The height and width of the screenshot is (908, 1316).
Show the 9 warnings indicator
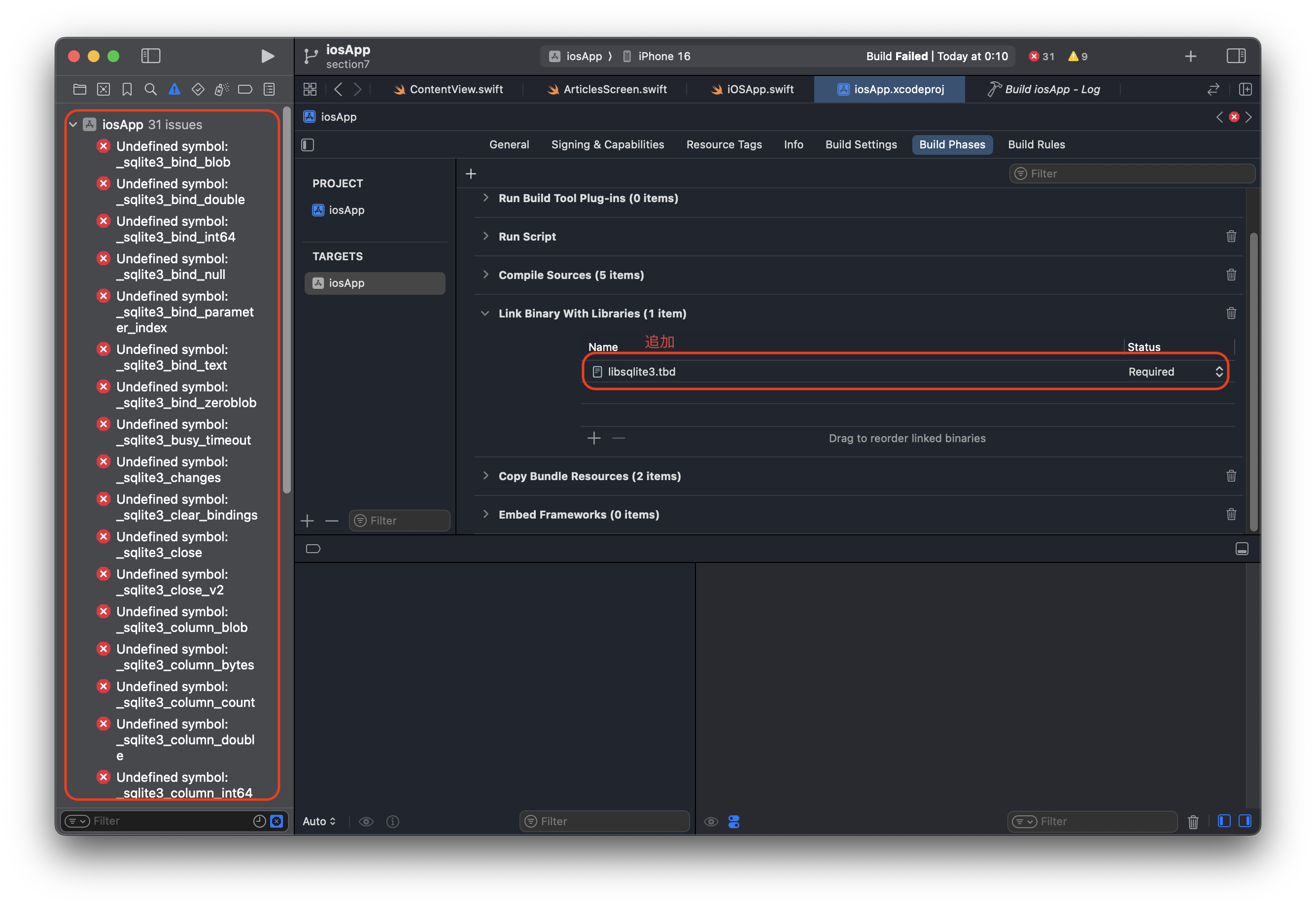(x=1078, y=56)
